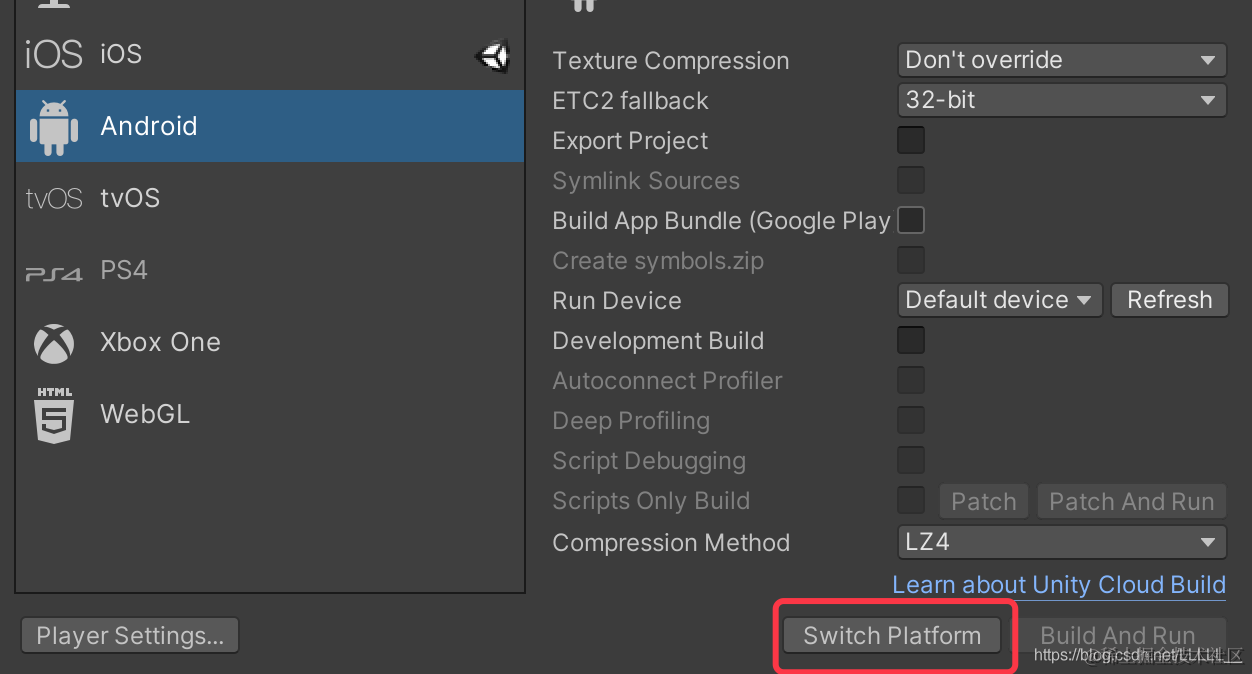
Task: Enable Development Build checkbox
Action: [x=911, y=340]
